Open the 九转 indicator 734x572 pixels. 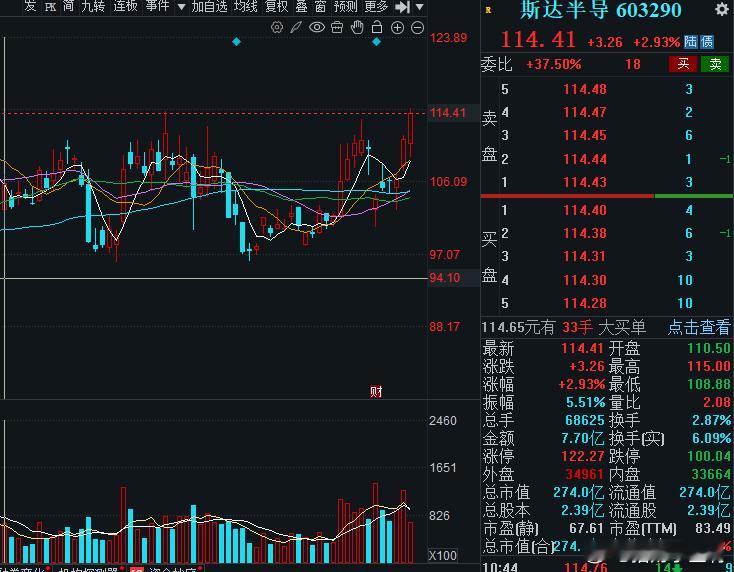(93, 6)
